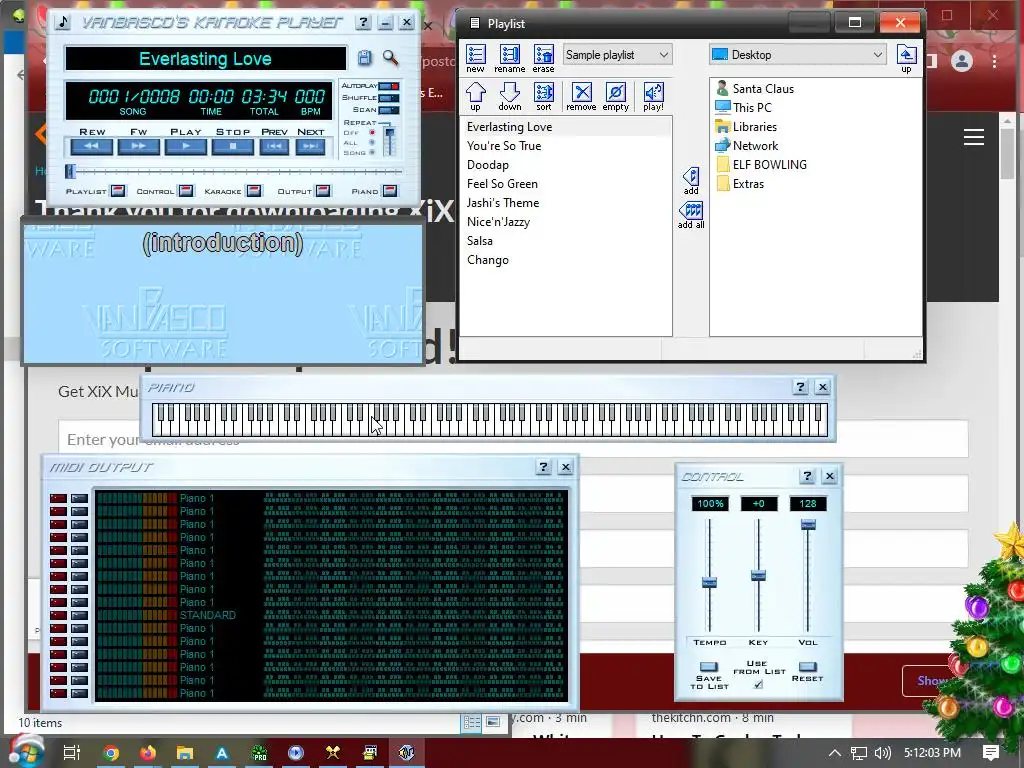
Task: Open the Desktop folder dropdown
Action: tap(797, 55)
